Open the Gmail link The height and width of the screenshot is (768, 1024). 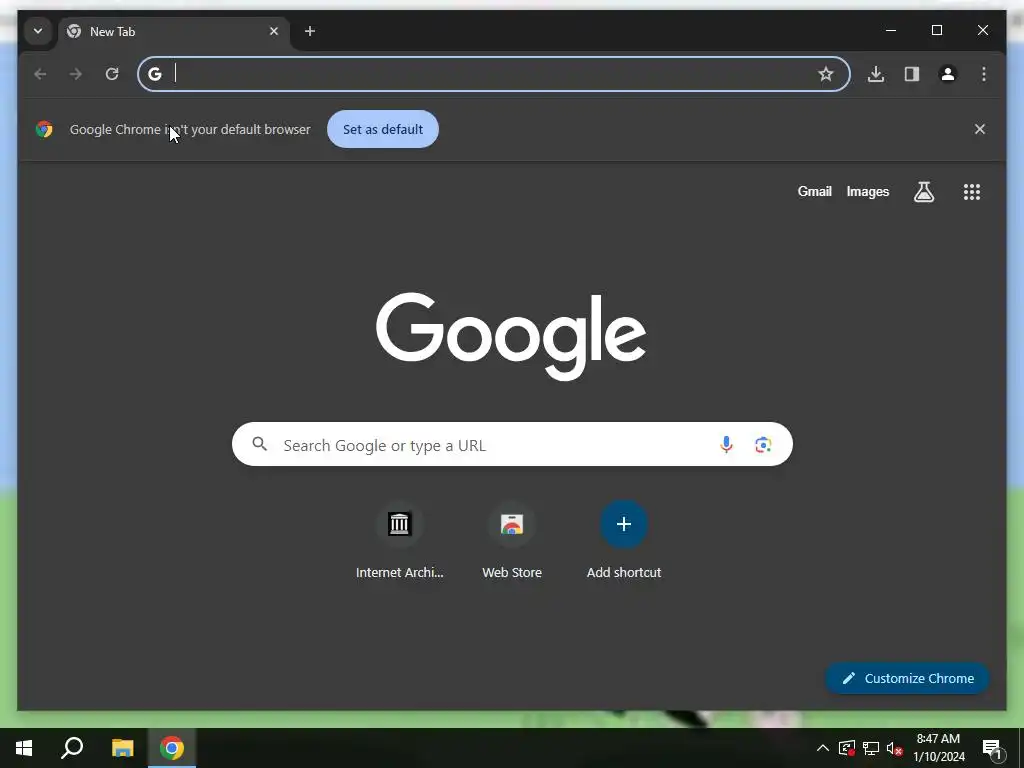814,191
